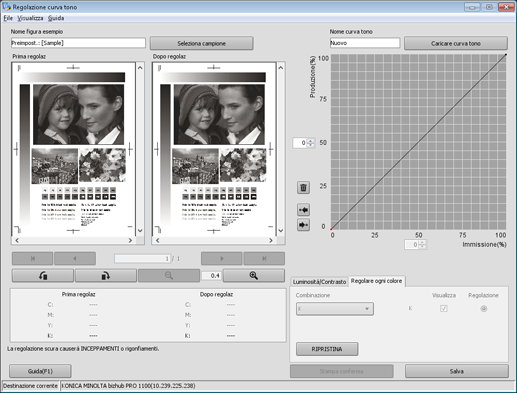This screenshot has height=393, width=517.
Task: Move to next curve point arrow
Action: click(303, 225)
